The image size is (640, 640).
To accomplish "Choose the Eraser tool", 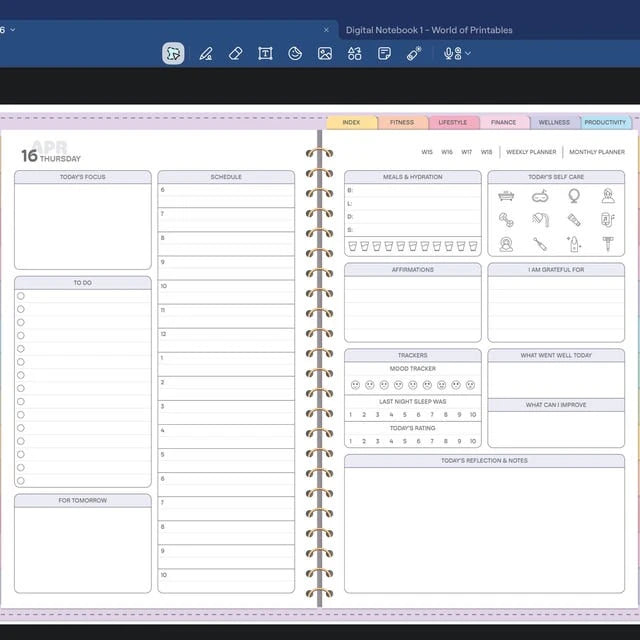I will click(236, 53).
